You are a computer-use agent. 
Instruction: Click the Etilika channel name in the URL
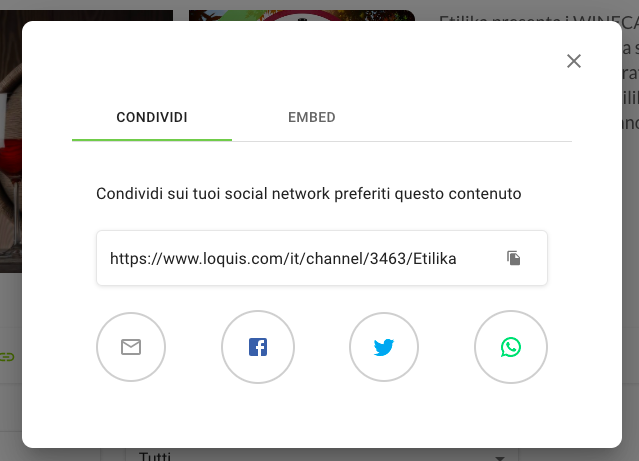(x=434, y=258)
